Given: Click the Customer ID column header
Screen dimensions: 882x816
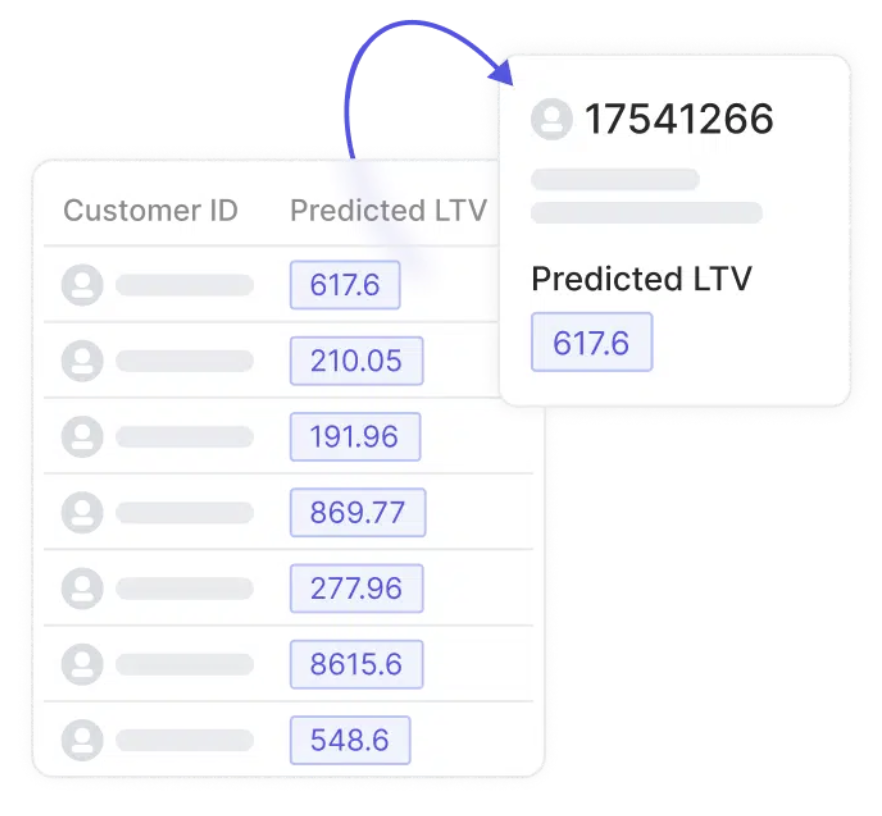Looking at the screenshot, I should point(150,211).
